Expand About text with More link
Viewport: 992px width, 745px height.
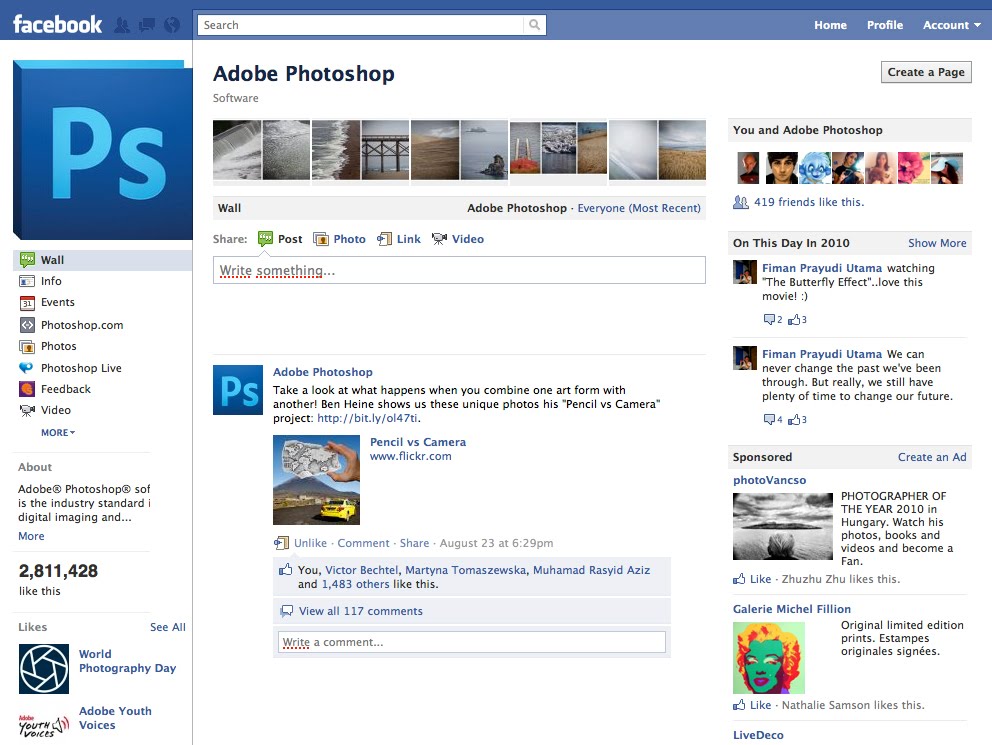(31, 536)
